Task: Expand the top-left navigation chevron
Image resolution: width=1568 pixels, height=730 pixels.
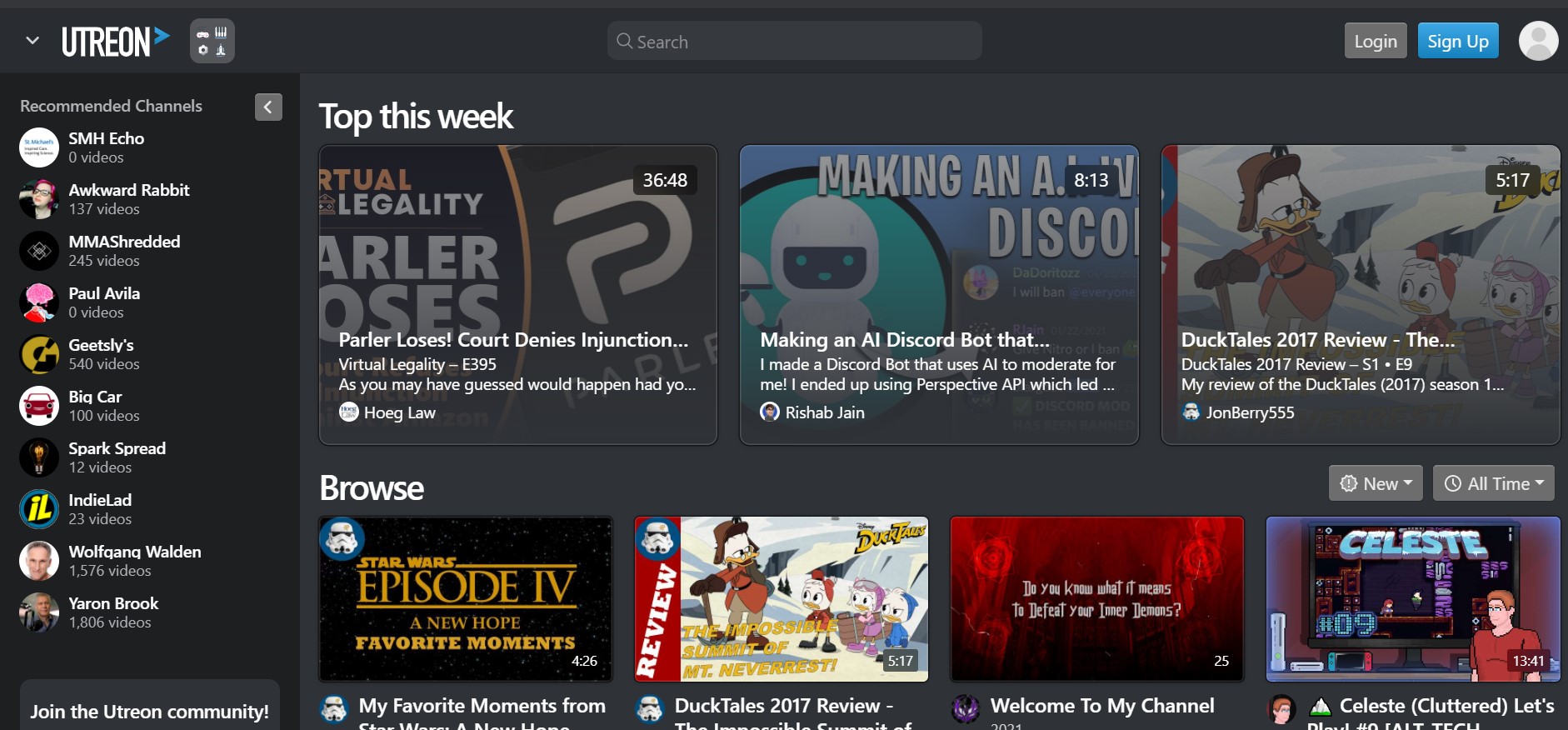Action: pyautogui.click(x=32, y=40)
